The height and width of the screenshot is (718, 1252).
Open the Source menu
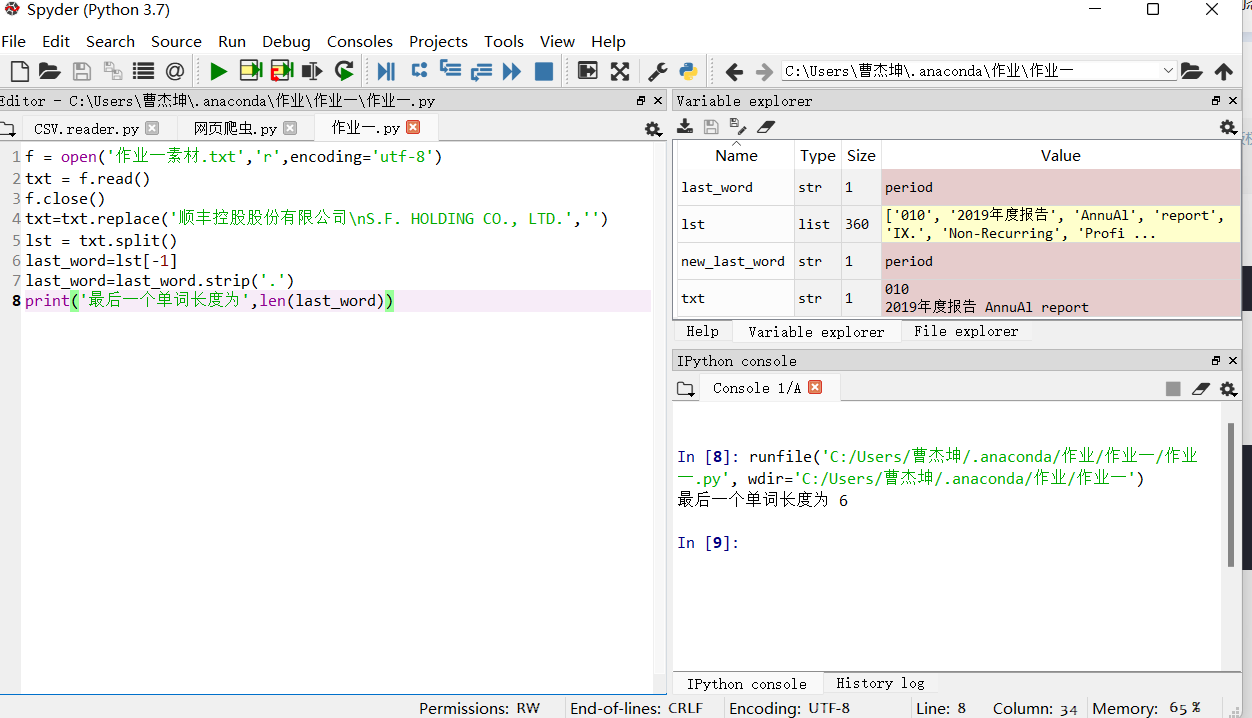176,41
